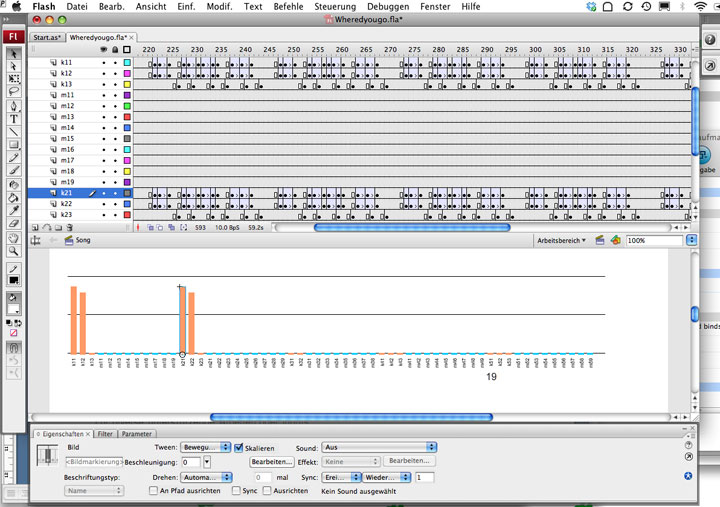Select the Zoom magnifier tool

[x=14, y=251]
